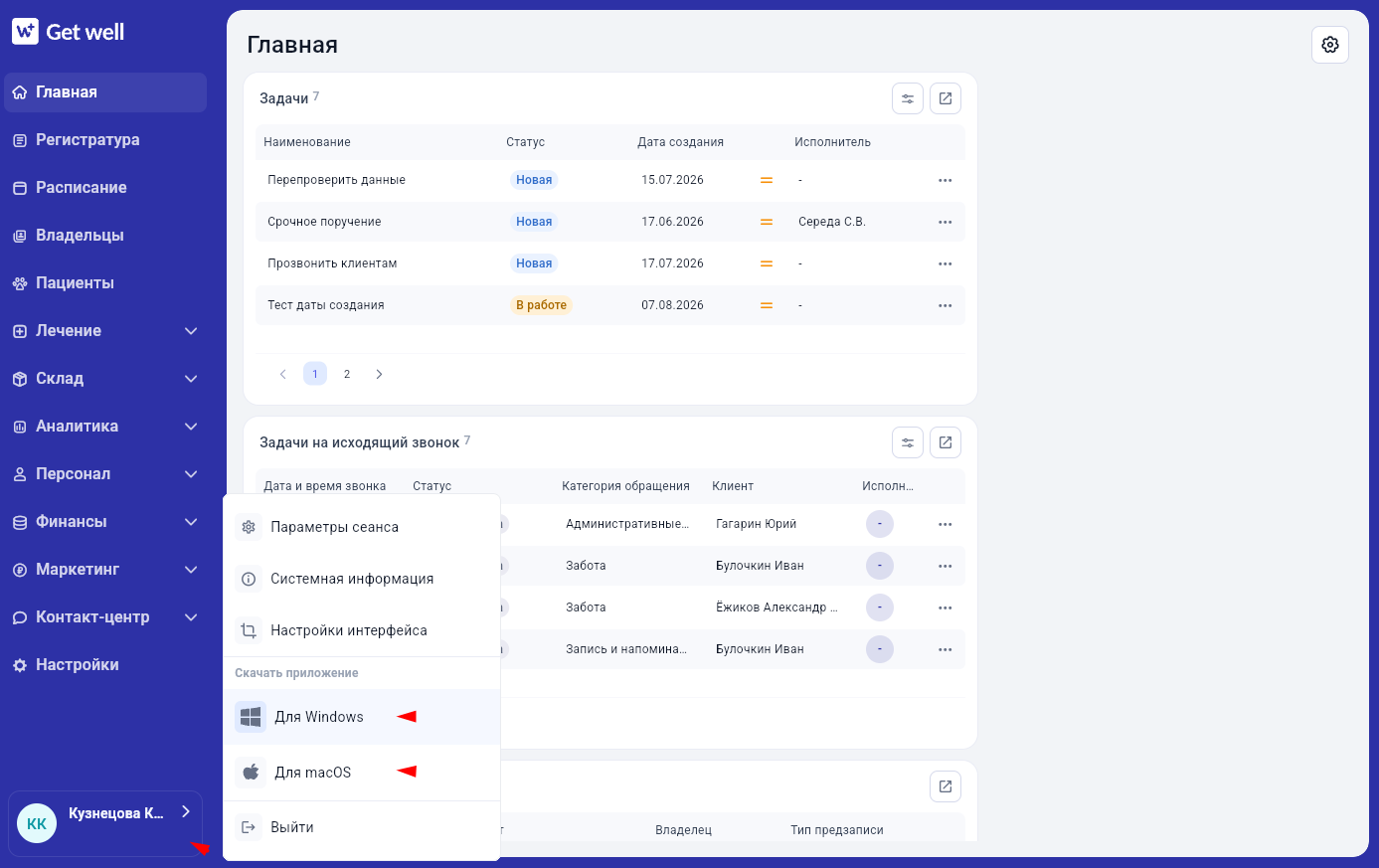Open Параметры сеанса menu item
Viewport: 1379px width, 868px height.
[x=361, y=527]
